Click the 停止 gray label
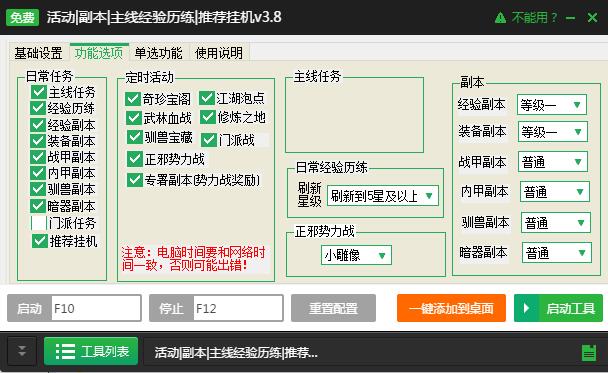 [171, 308]
